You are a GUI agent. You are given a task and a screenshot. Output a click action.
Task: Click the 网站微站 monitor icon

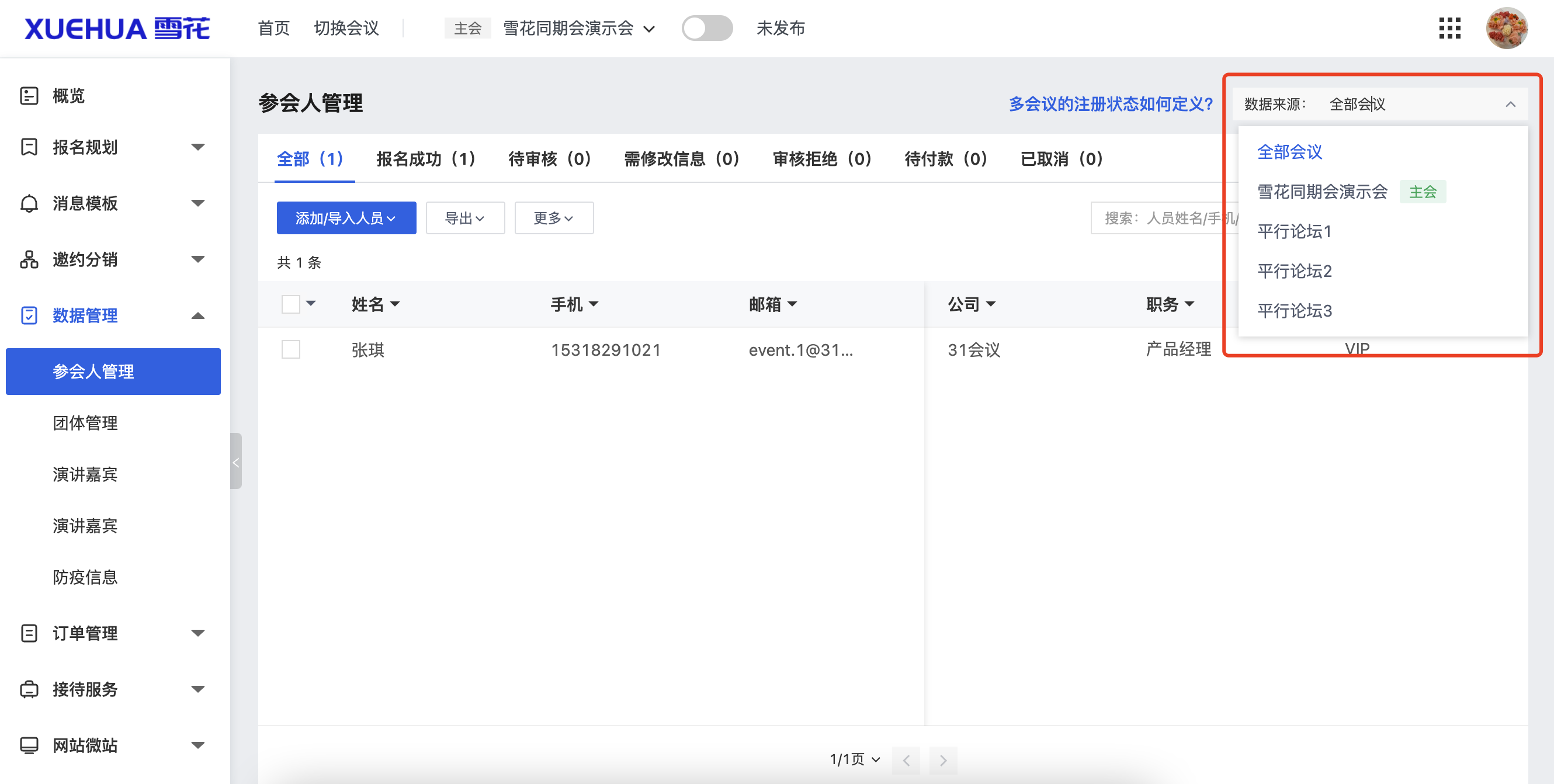(x=29, y=745)
